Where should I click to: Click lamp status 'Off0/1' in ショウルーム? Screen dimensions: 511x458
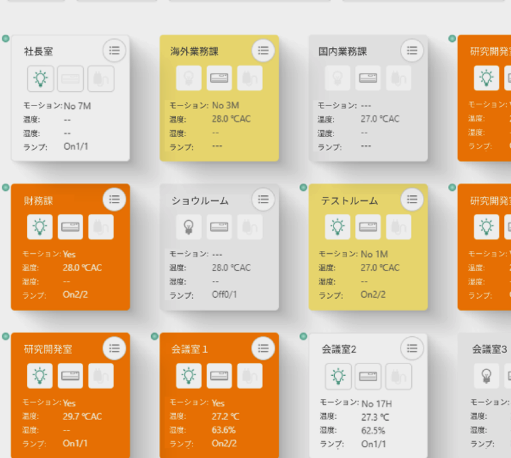pyautogui.click(x=224, y=295)
